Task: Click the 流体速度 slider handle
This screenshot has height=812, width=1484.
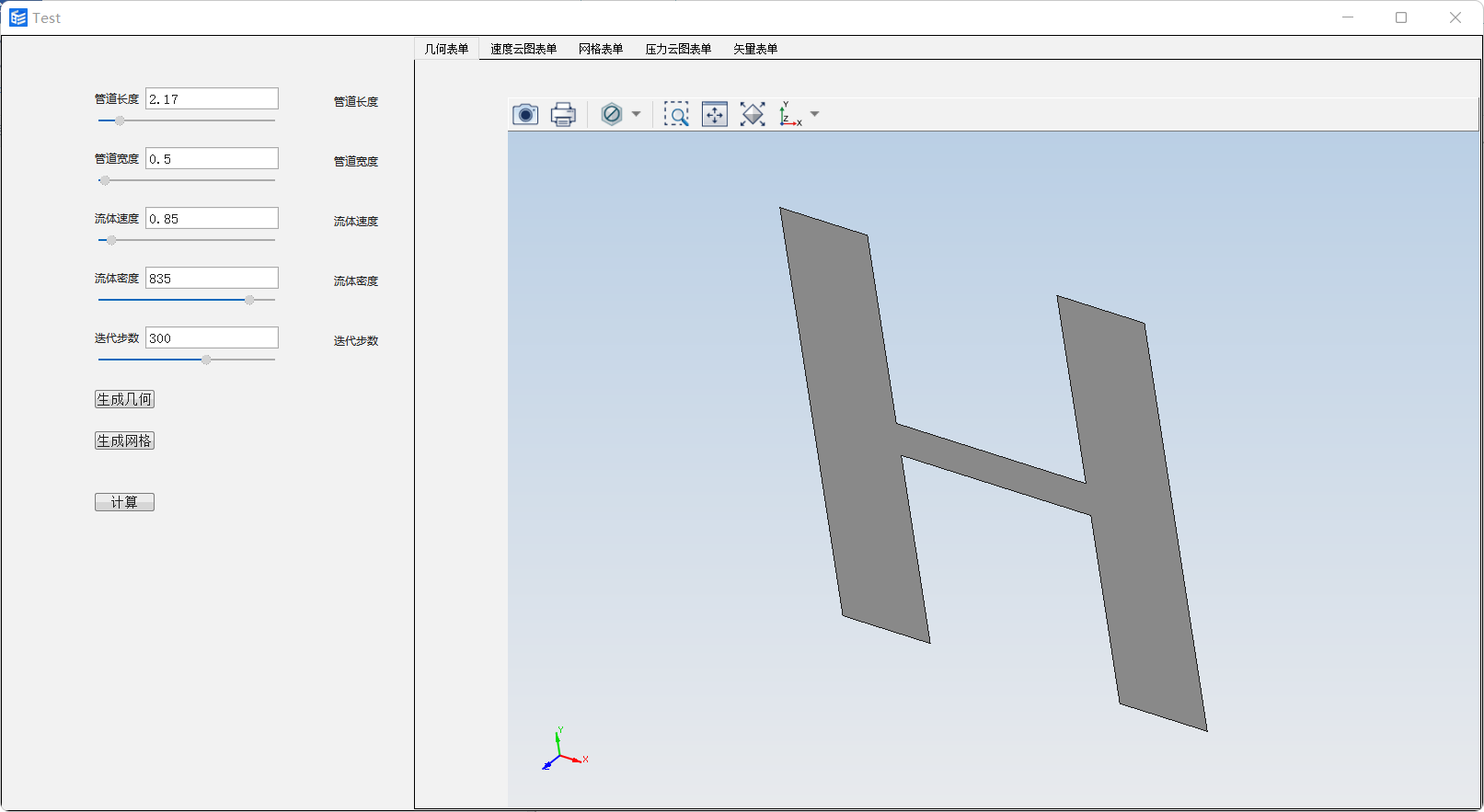Action: [x=111, y=240]
